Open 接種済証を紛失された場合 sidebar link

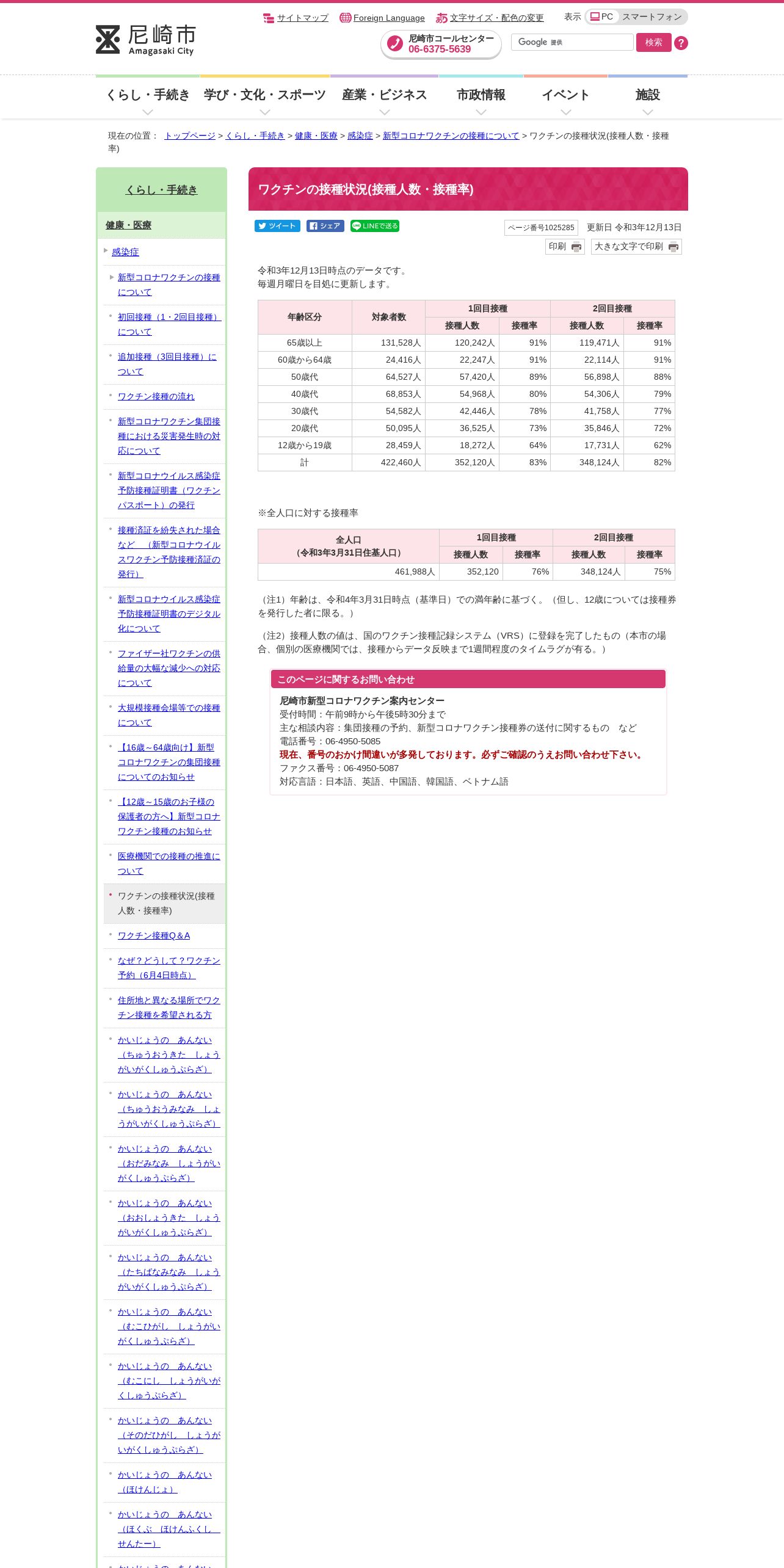pos(169,552)
